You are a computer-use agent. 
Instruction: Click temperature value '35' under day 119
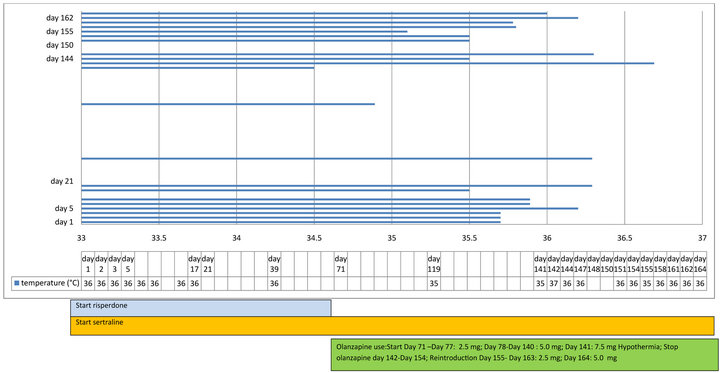(434, 284)
